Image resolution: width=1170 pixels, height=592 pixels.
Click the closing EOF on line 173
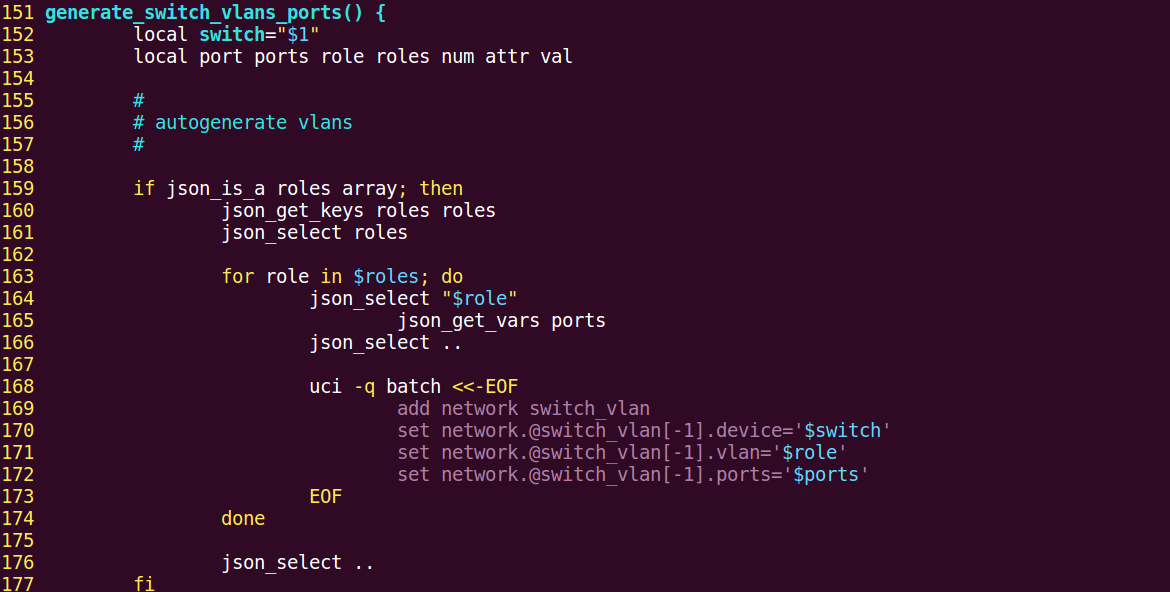(x=326, y=497)
